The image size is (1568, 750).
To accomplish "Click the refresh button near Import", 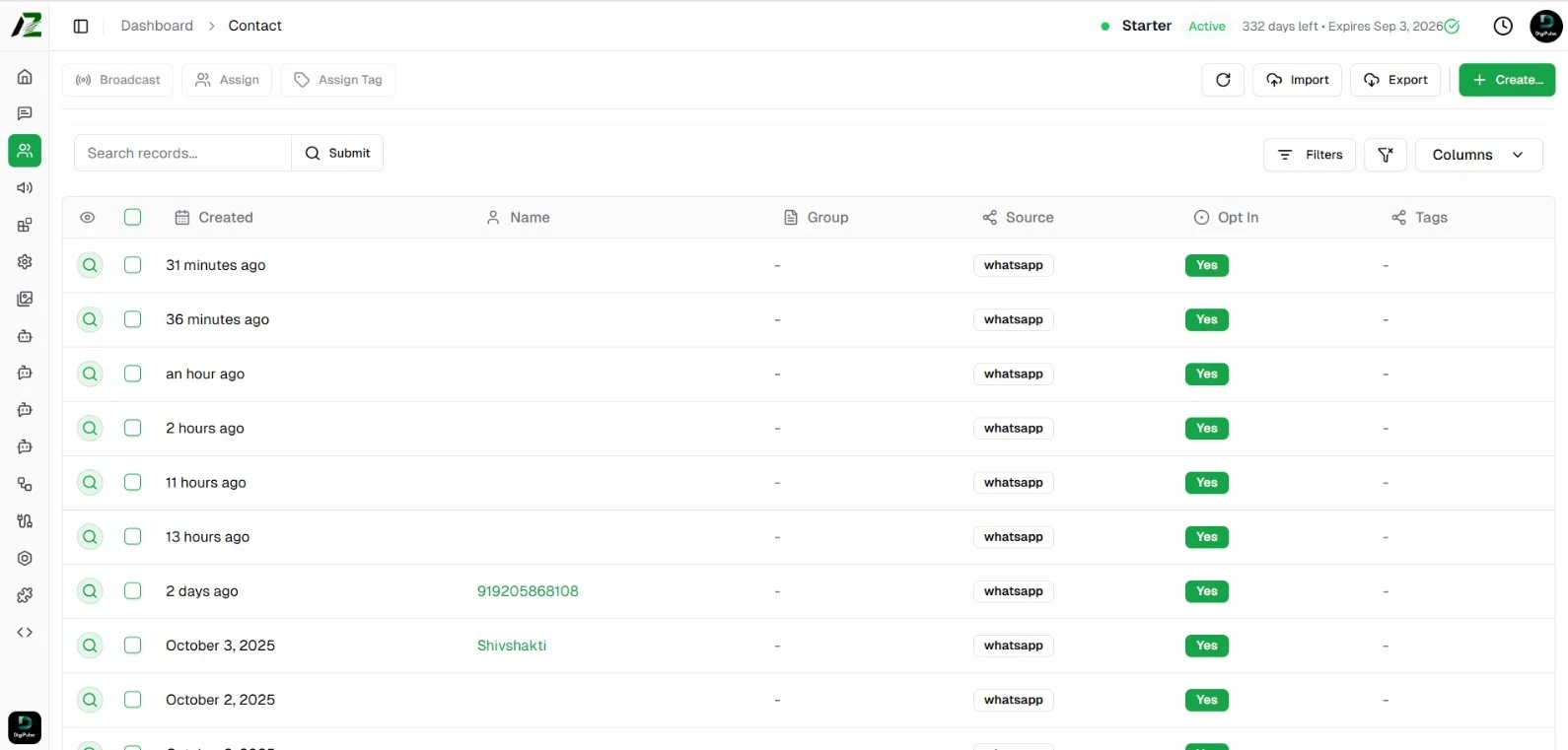I will (x=1223, y=80).
